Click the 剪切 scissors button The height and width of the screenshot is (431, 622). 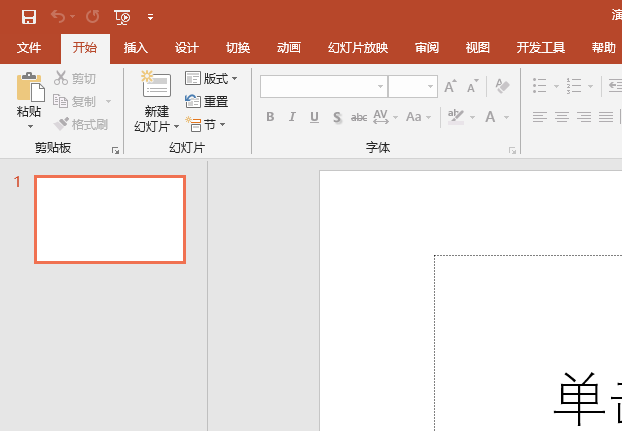pos(75,79)
